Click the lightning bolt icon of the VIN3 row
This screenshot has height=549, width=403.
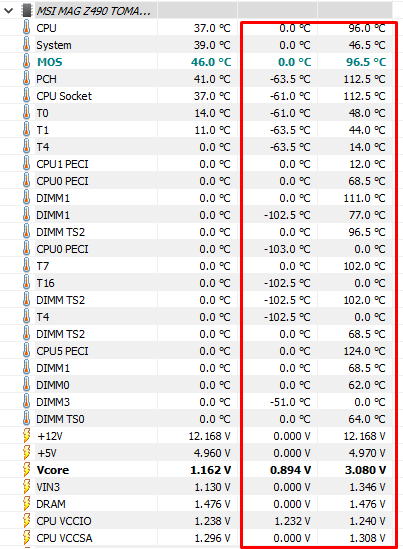pyautogui.click(x=27, y=487)
